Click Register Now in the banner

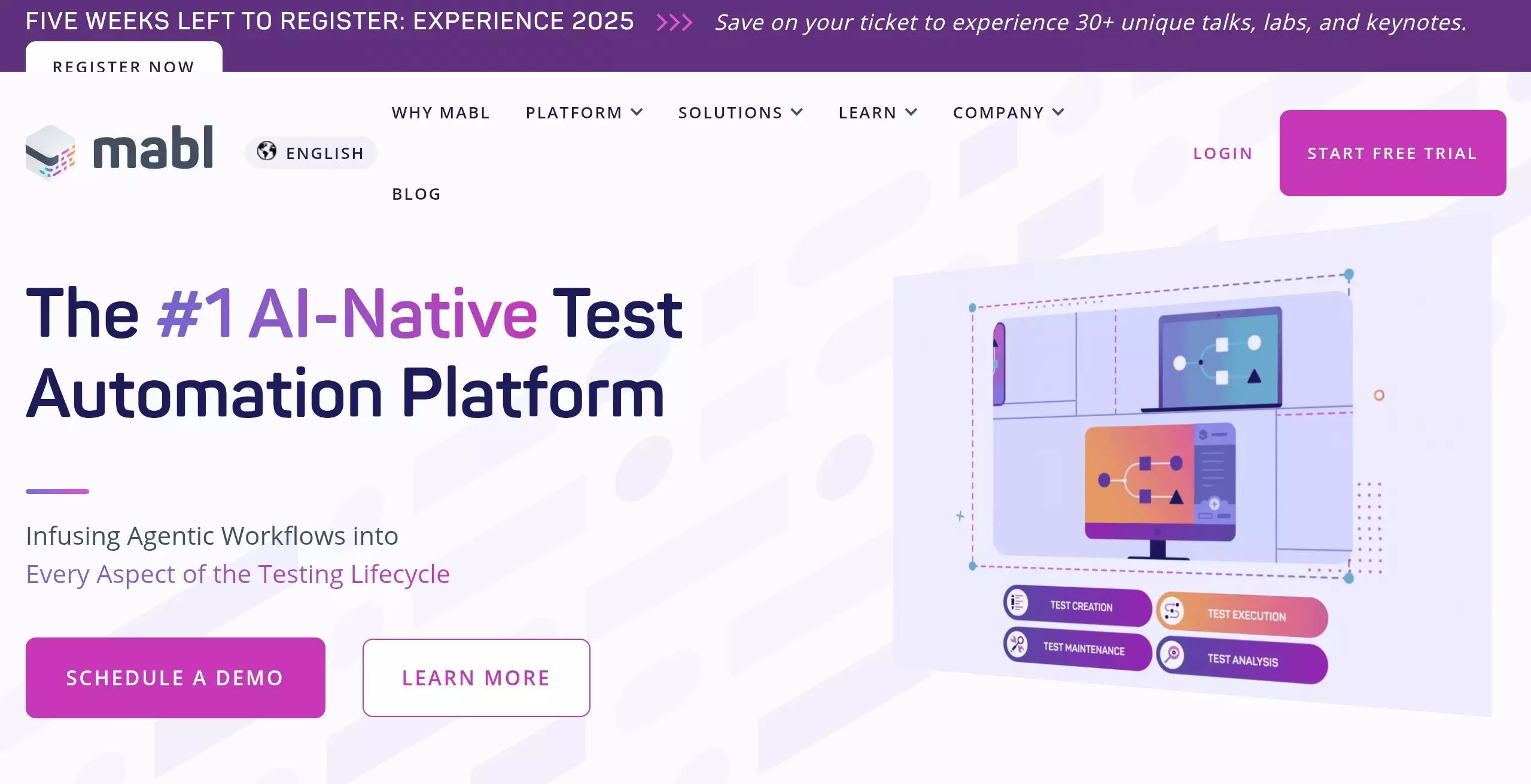(x=124, y=63)
